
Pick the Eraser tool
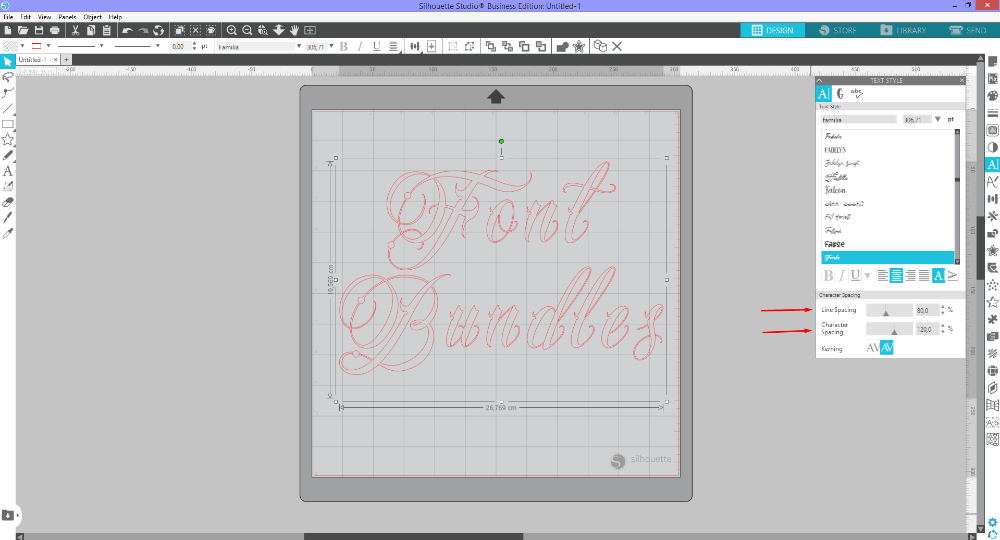coord(8,202)
